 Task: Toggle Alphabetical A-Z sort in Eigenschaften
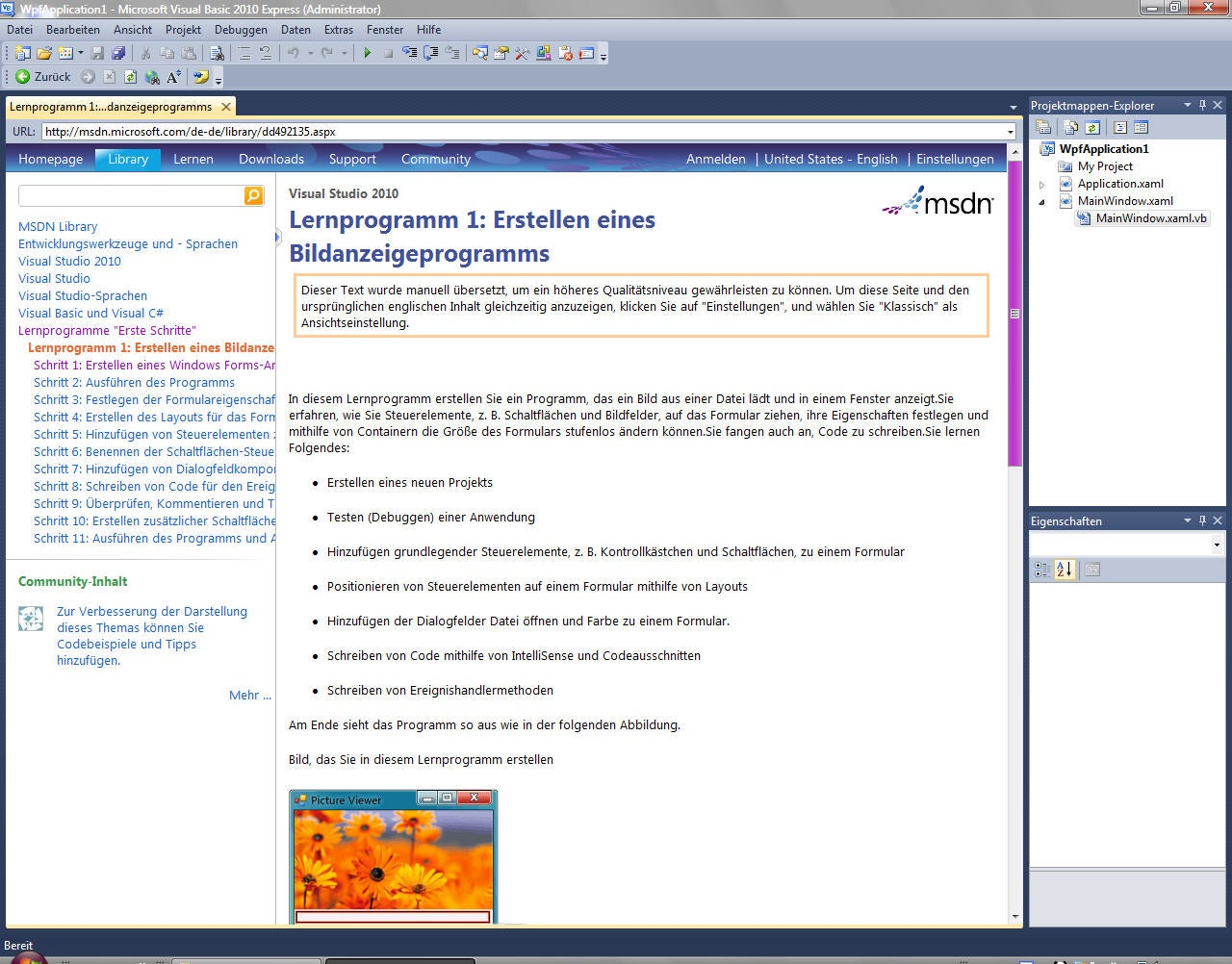[1064, 570]
